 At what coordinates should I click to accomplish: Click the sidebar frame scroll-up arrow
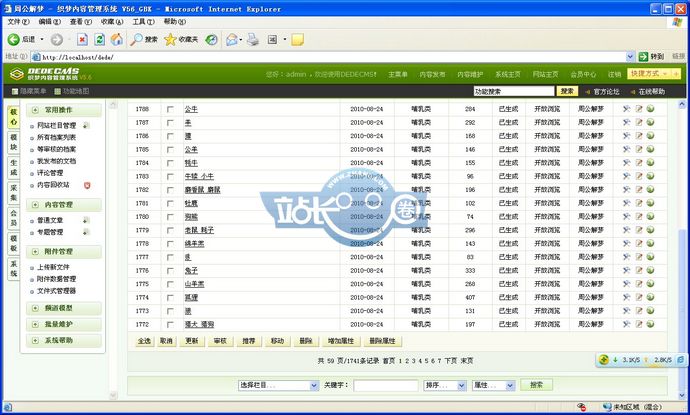[x=113, y=105]
